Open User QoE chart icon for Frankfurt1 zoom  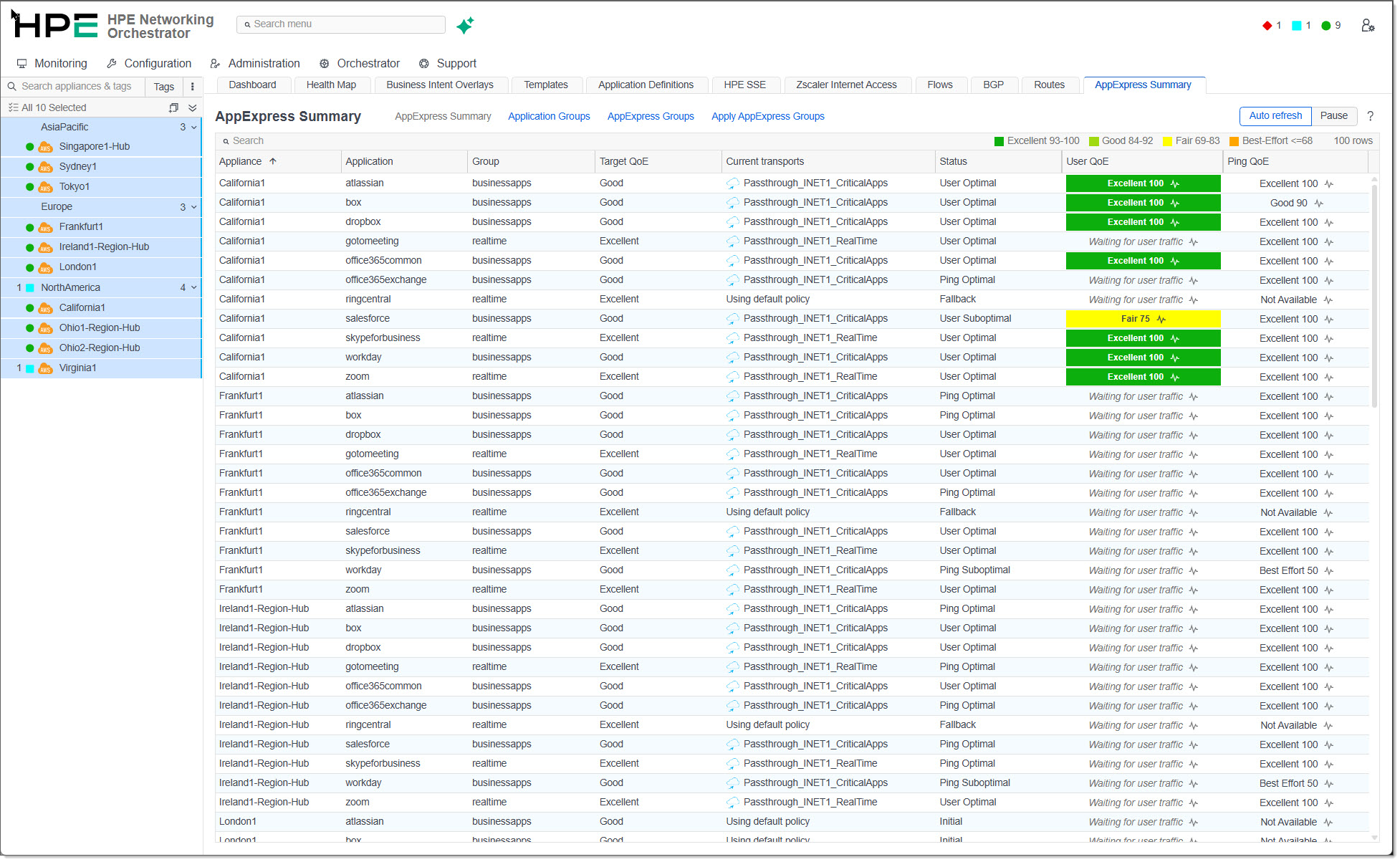point(1194,590)
